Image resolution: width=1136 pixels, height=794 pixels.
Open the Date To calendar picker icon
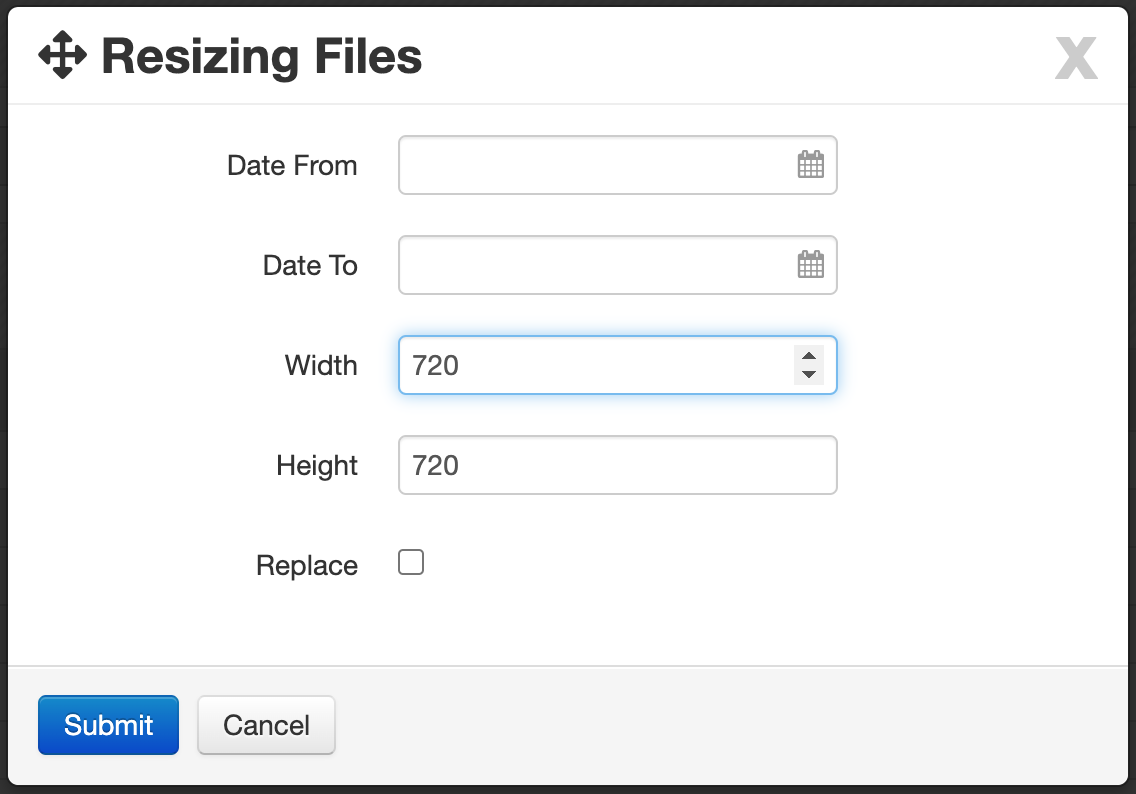point(810,264)
